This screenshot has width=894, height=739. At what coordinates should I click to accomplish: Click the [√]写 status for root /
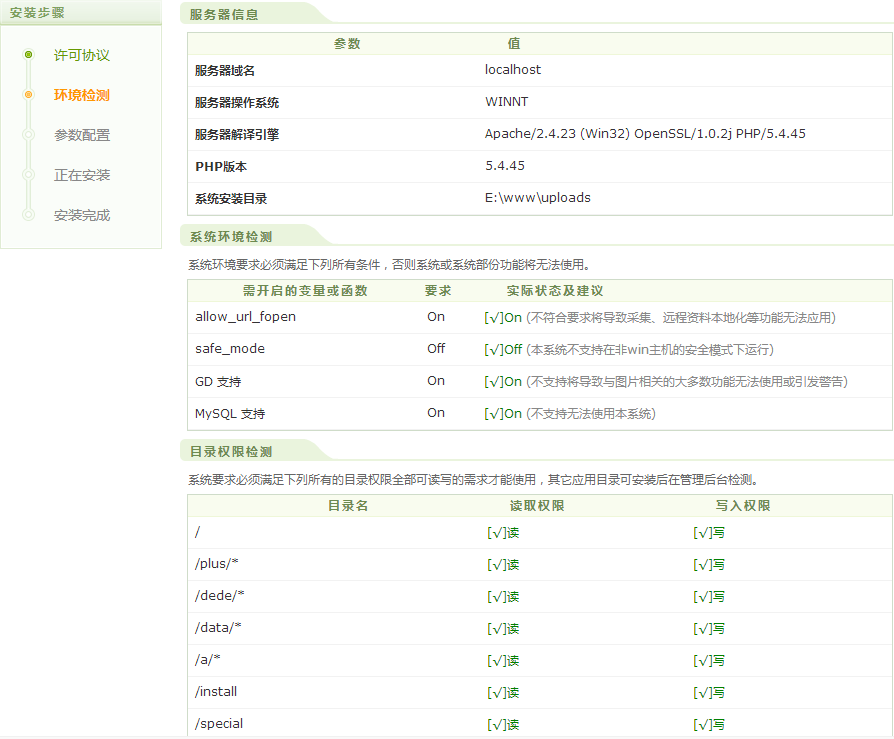point(709,533)
